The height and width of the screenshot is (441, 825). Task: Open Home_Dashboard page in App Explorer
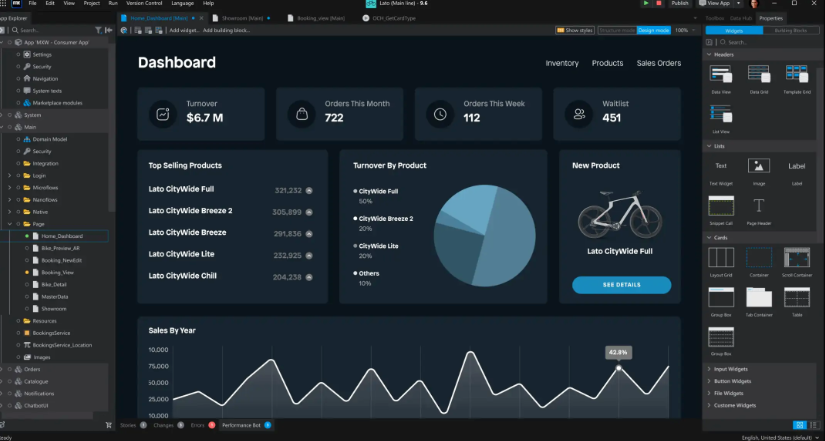click(61, 236)
